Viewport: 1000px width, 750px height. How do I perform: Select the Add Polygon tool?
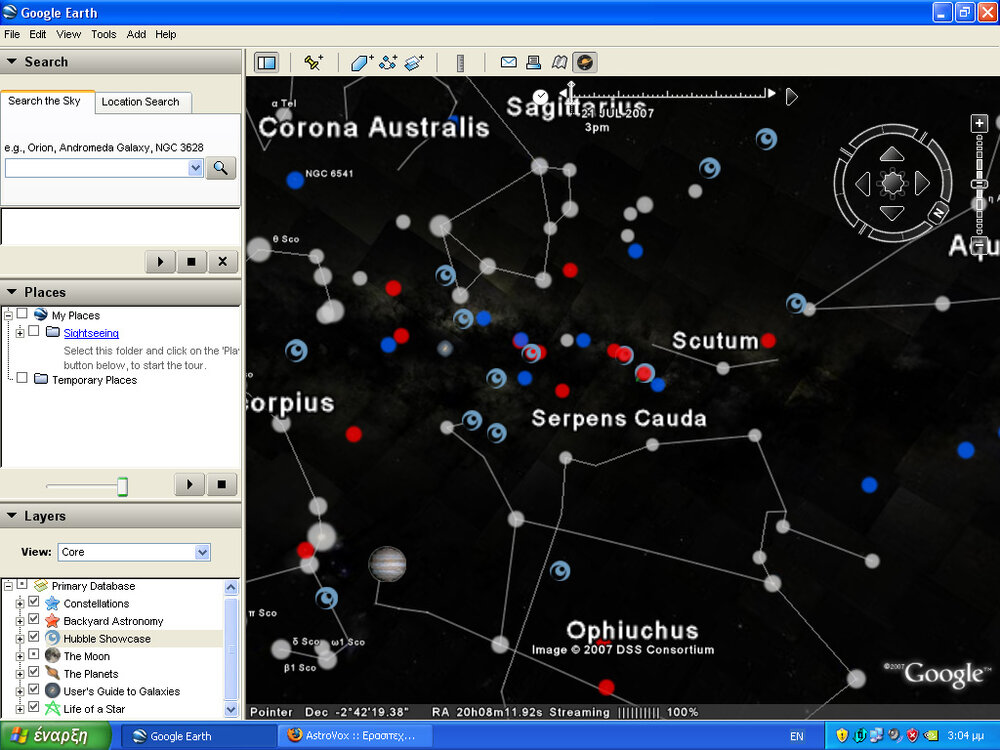(361, 63)
